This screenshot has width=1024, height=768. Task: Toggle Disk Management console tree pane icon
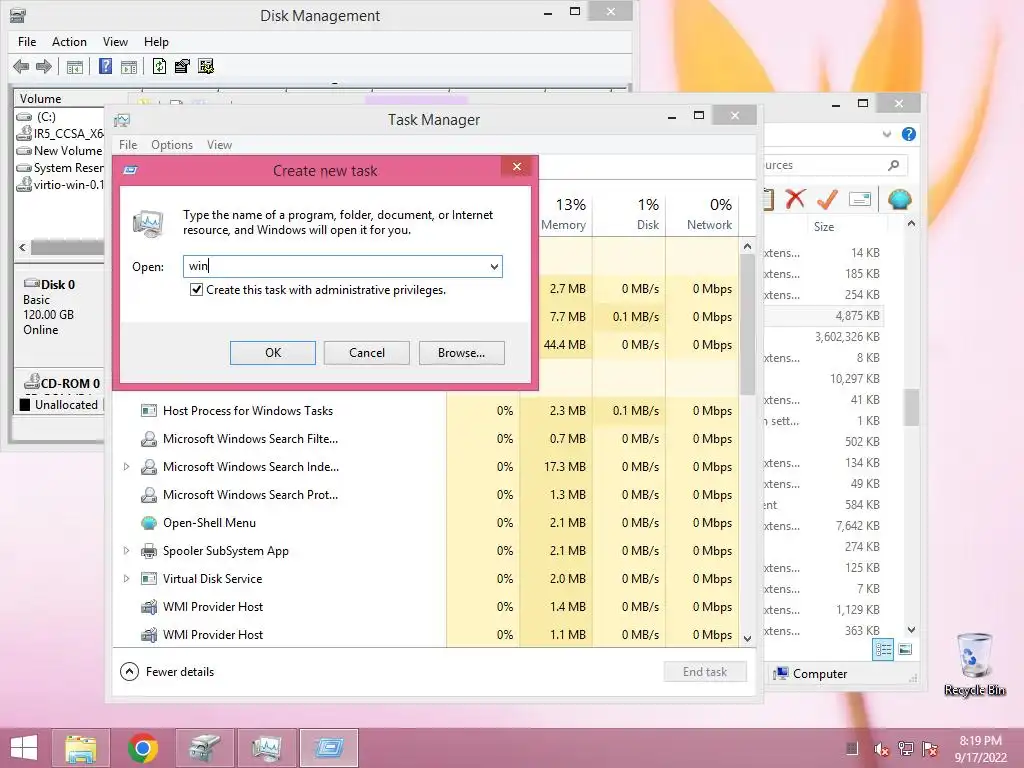75,67
